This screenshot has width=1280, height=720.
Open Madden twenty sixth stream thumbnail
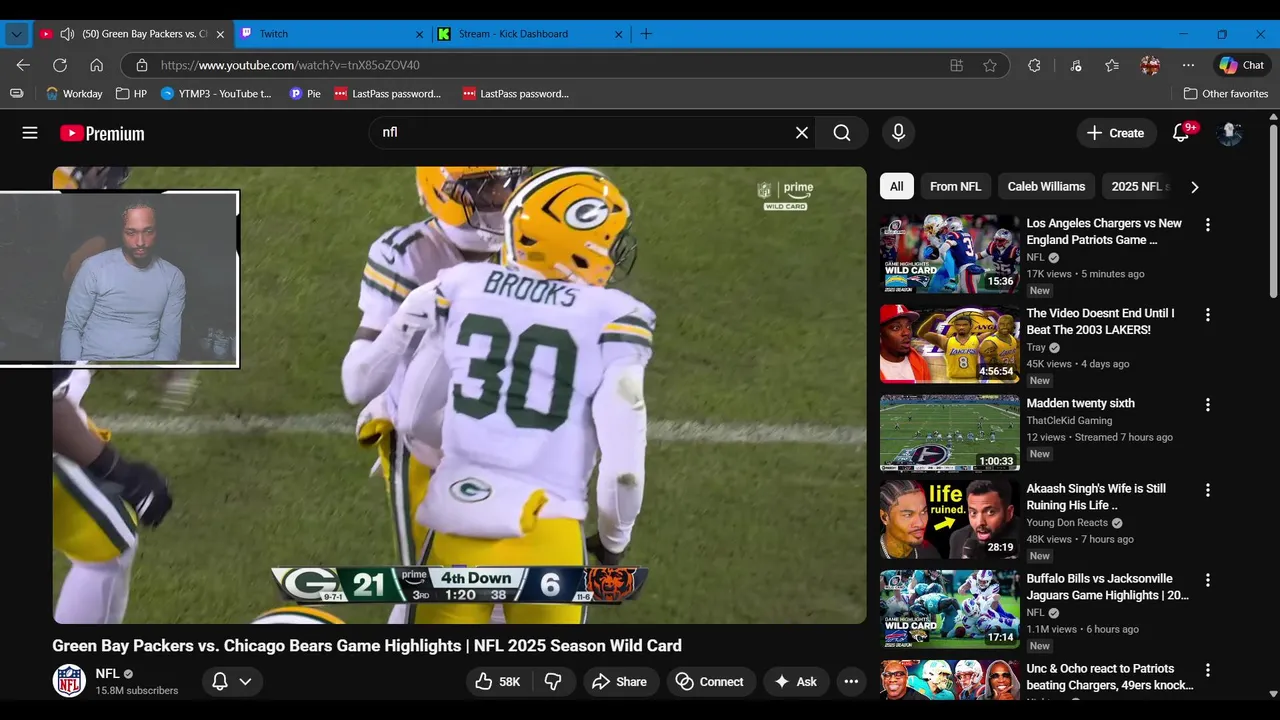tap(949, 432)
